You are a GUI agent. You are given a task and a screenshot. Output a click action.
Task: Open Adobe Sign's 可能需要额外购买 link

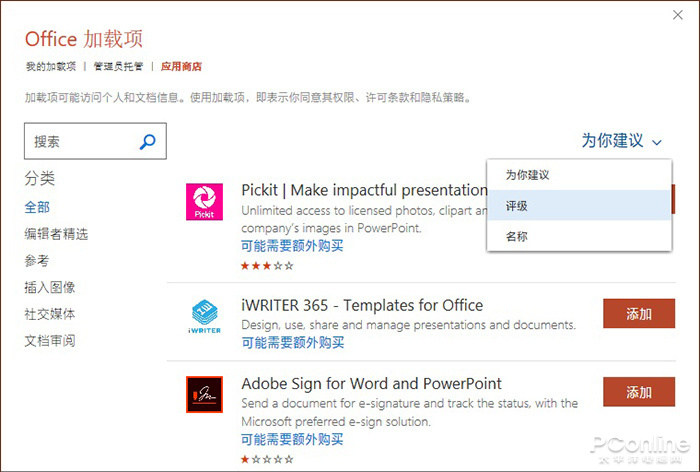pyautogui.click(x=292, y=439)
